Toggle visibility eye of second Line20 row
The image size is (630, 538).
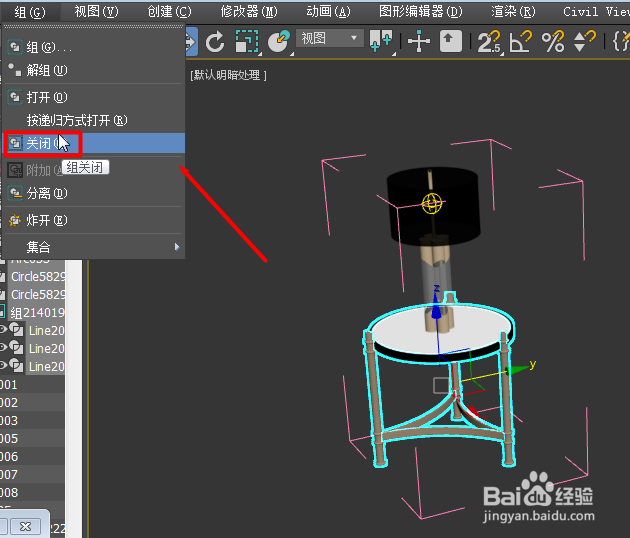click(x=3, y=348)
